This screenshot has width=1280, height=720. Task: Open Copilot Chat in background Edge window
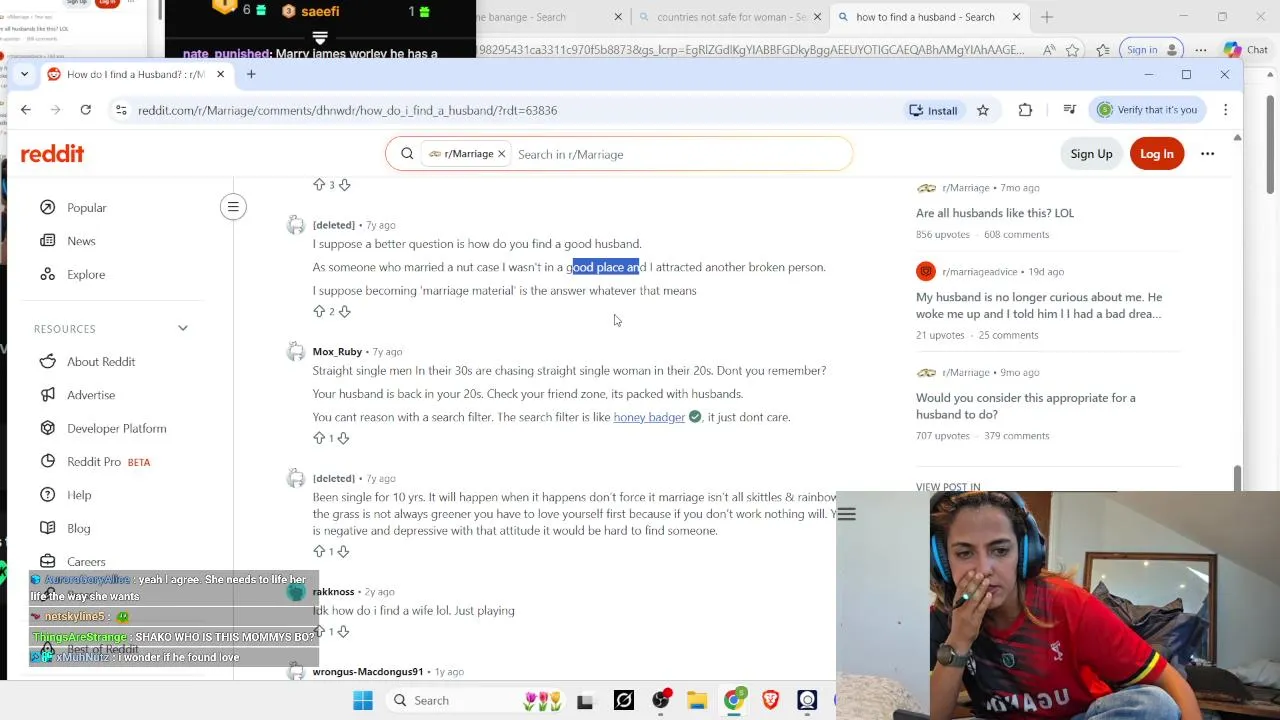point(1246,50)
